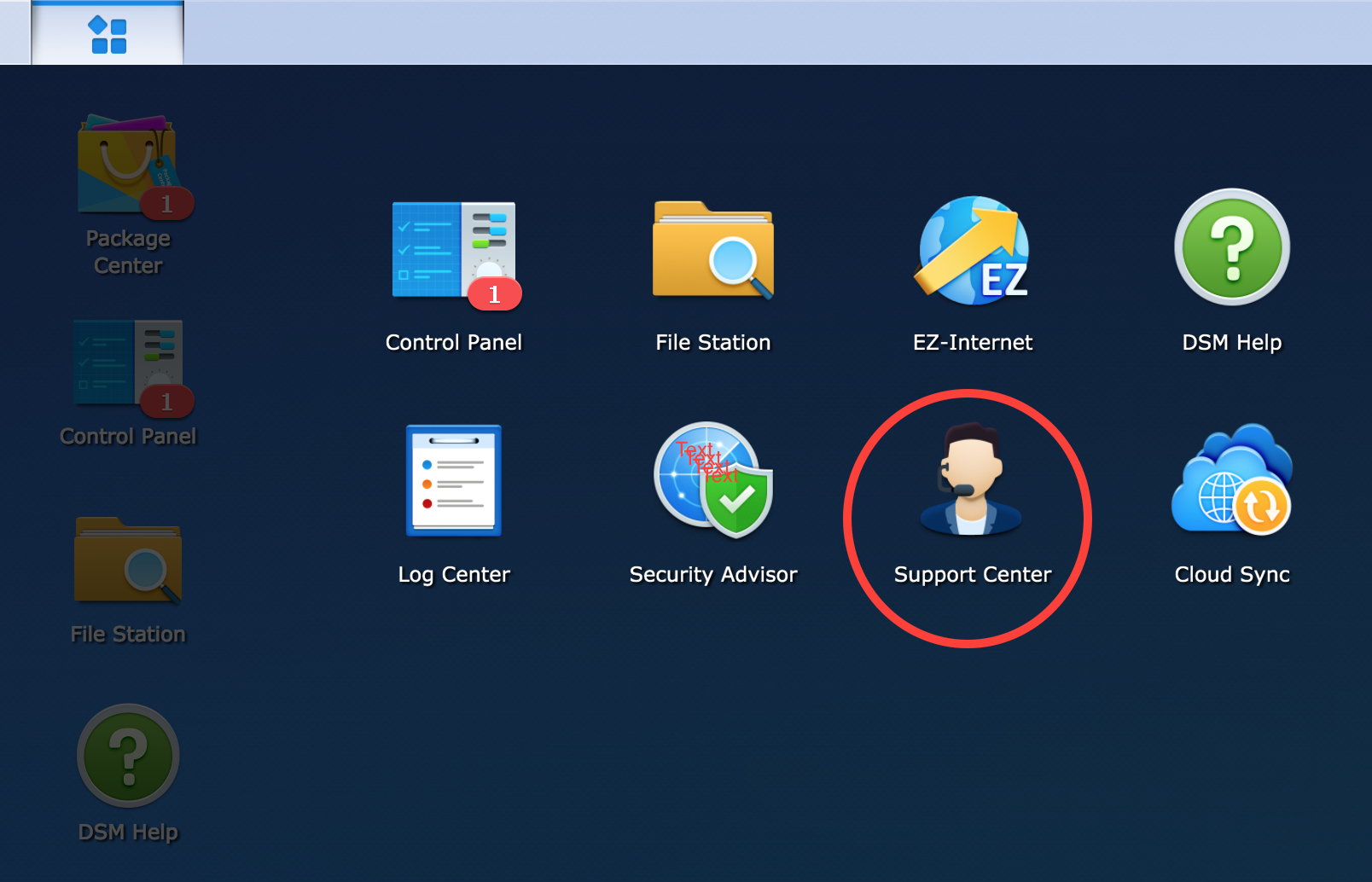Open the Main Menu grid button

pyautogui.click(x=108, y=34)
